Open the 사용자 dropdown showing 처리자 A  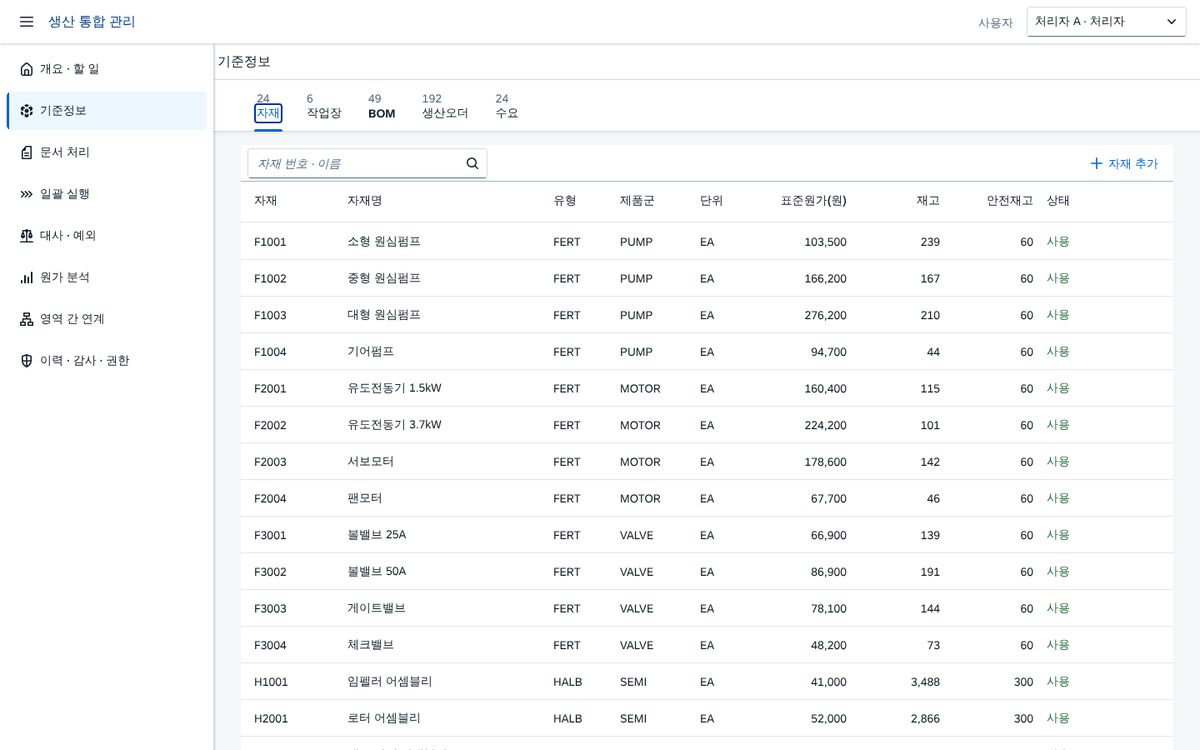1106,22
